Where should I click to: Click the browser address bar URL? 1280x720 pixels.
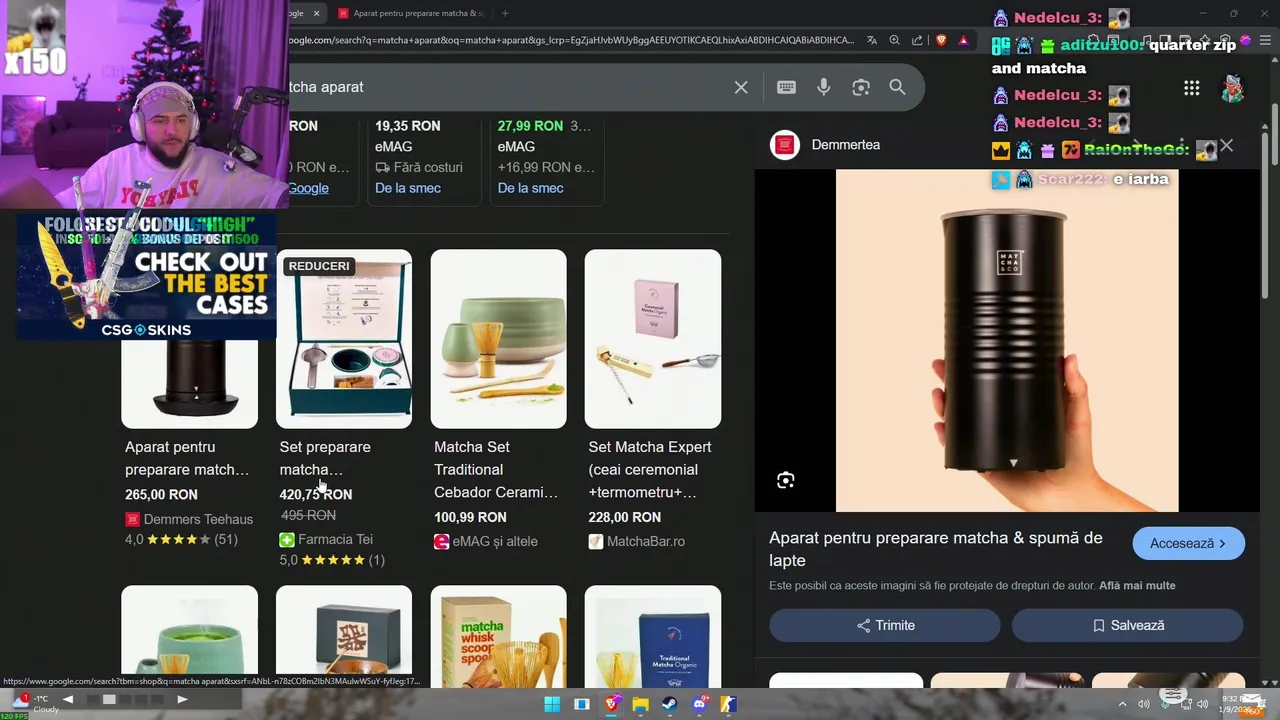[x=570, y=40]
